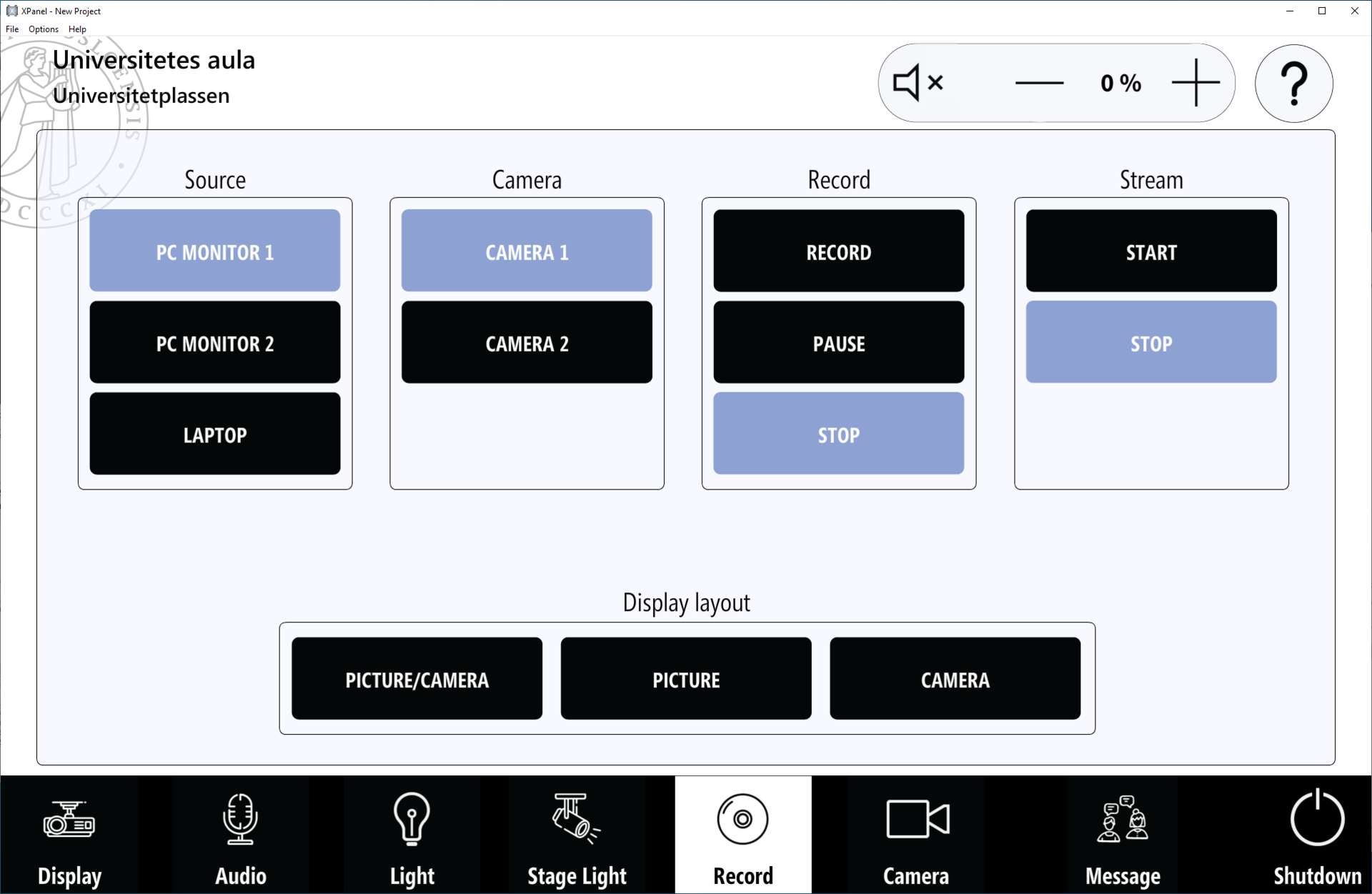
Task: Maximize the XPanel window
Action: pyautogui.click(x=1322, y=11)
